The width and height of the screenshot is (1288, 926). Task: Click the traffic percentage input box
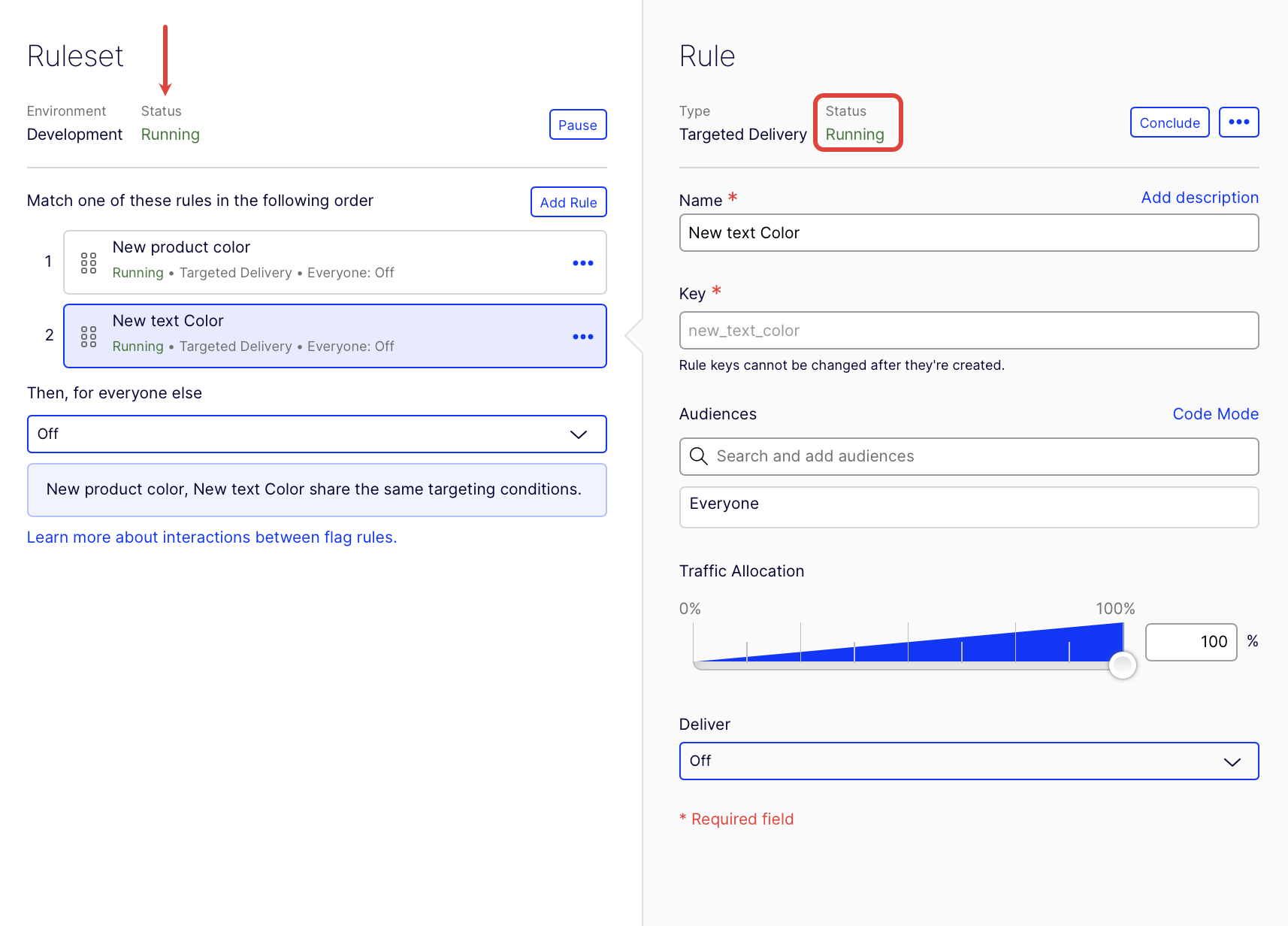click(x=1190, y=642)
